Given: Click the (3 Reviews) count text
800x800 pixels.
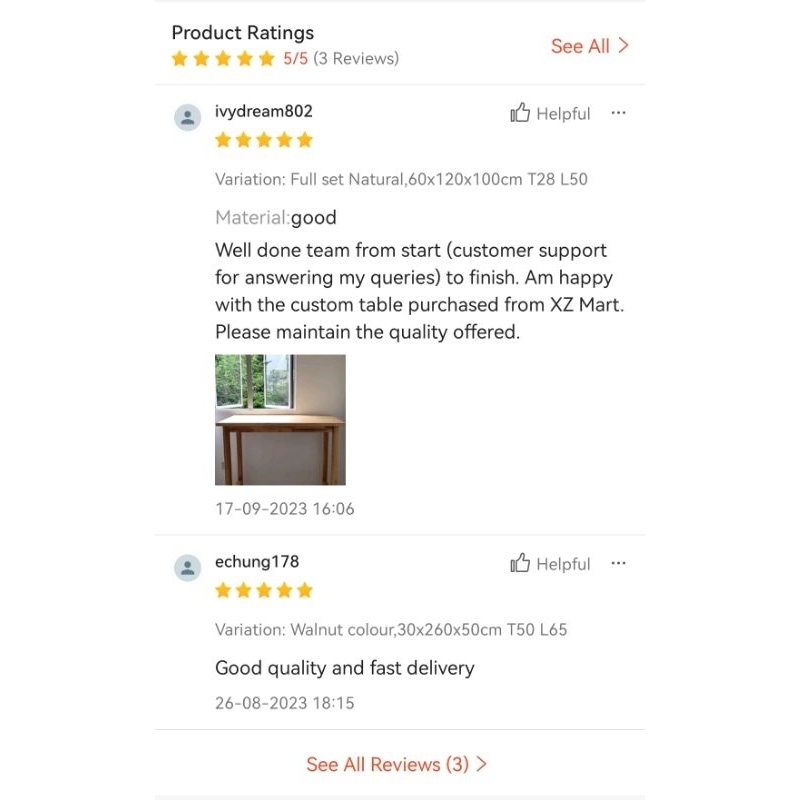Looking at the screenshot, I should coord(356,59).
